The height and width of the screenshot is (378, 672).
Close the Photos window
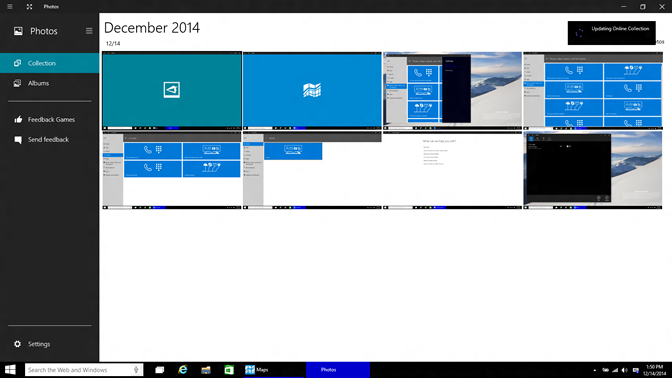pyautogui.click(x=662, y=6)
